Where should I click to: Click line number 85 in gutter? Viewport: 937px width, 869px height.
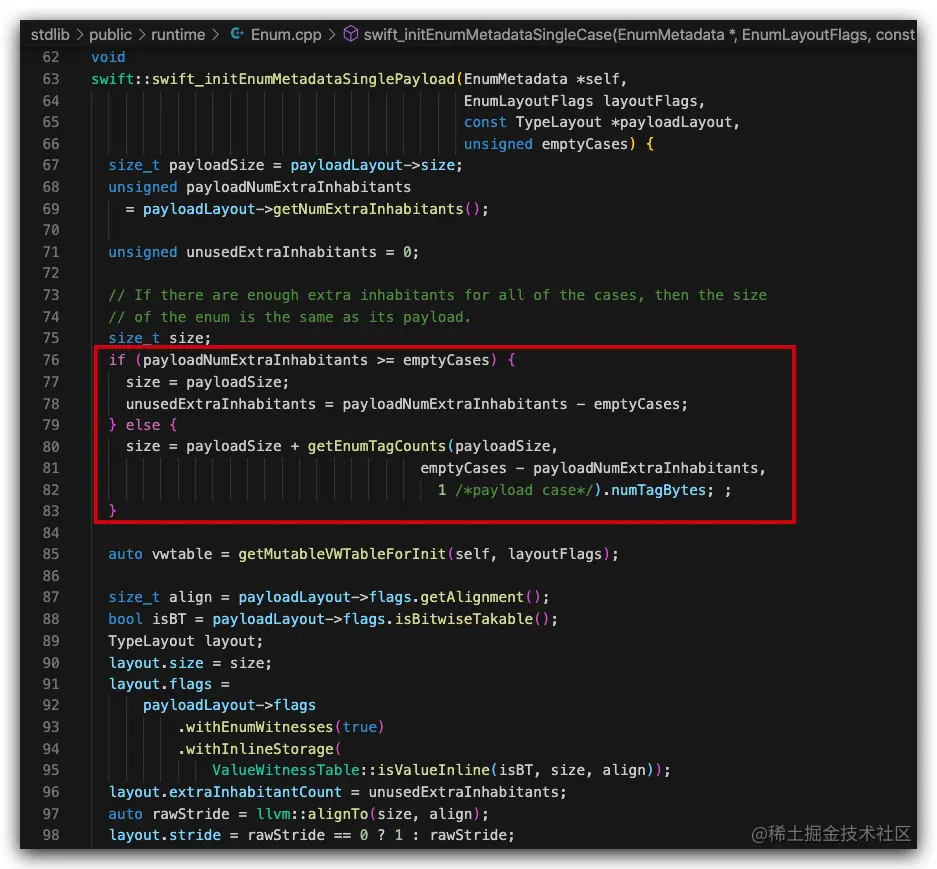coord(51,554)
